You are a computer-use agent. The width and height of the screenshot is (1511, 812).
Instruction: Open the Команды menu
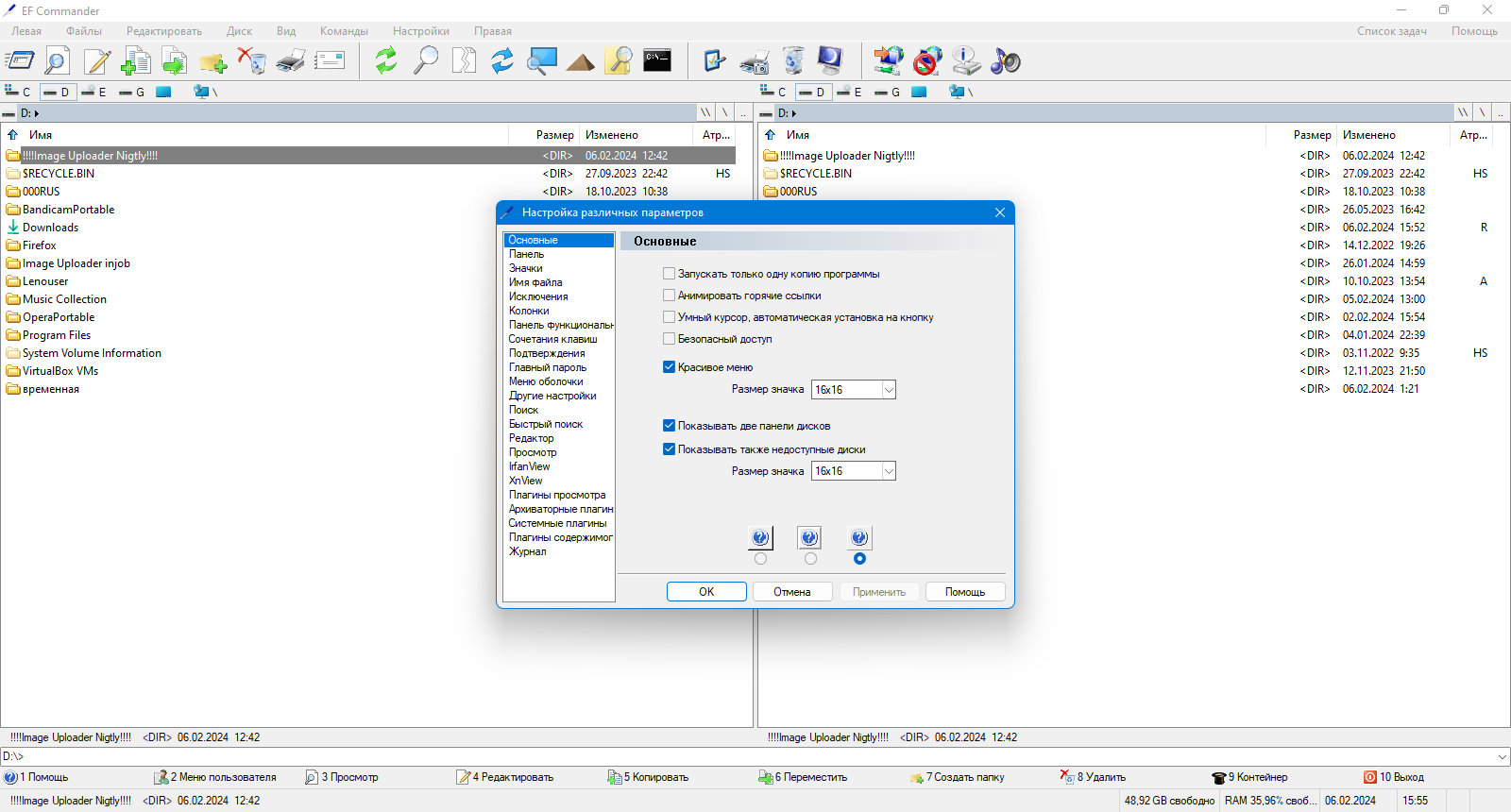(x=344, y=31)
